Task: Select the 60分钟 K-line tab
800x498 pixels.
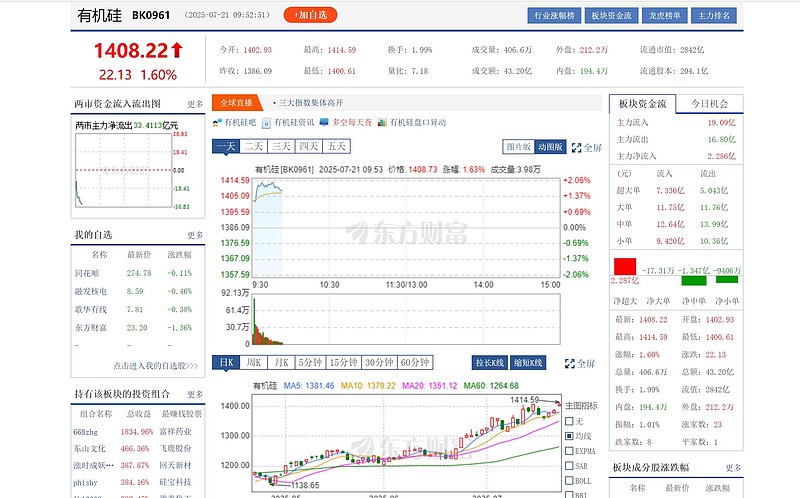Action: pyautogui.click(x=415, y=362)
